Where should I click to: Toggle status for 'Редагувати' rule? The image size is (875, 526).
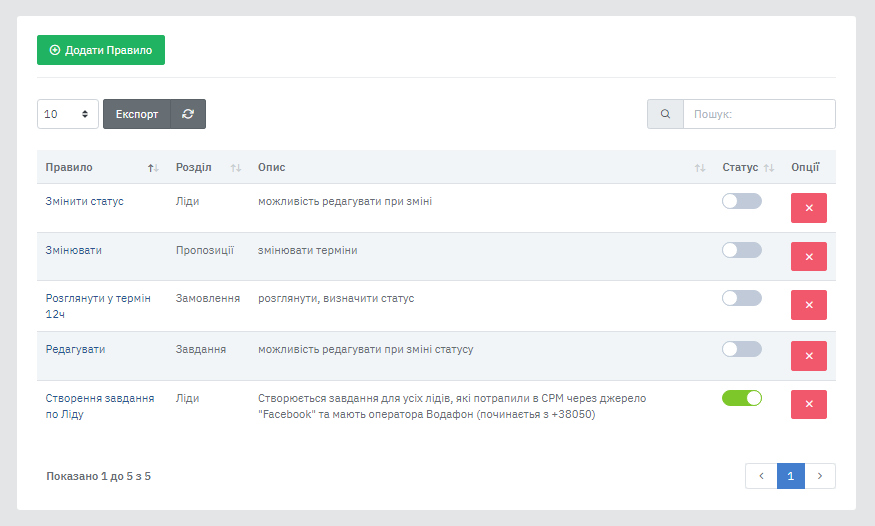tap(741, 349)
